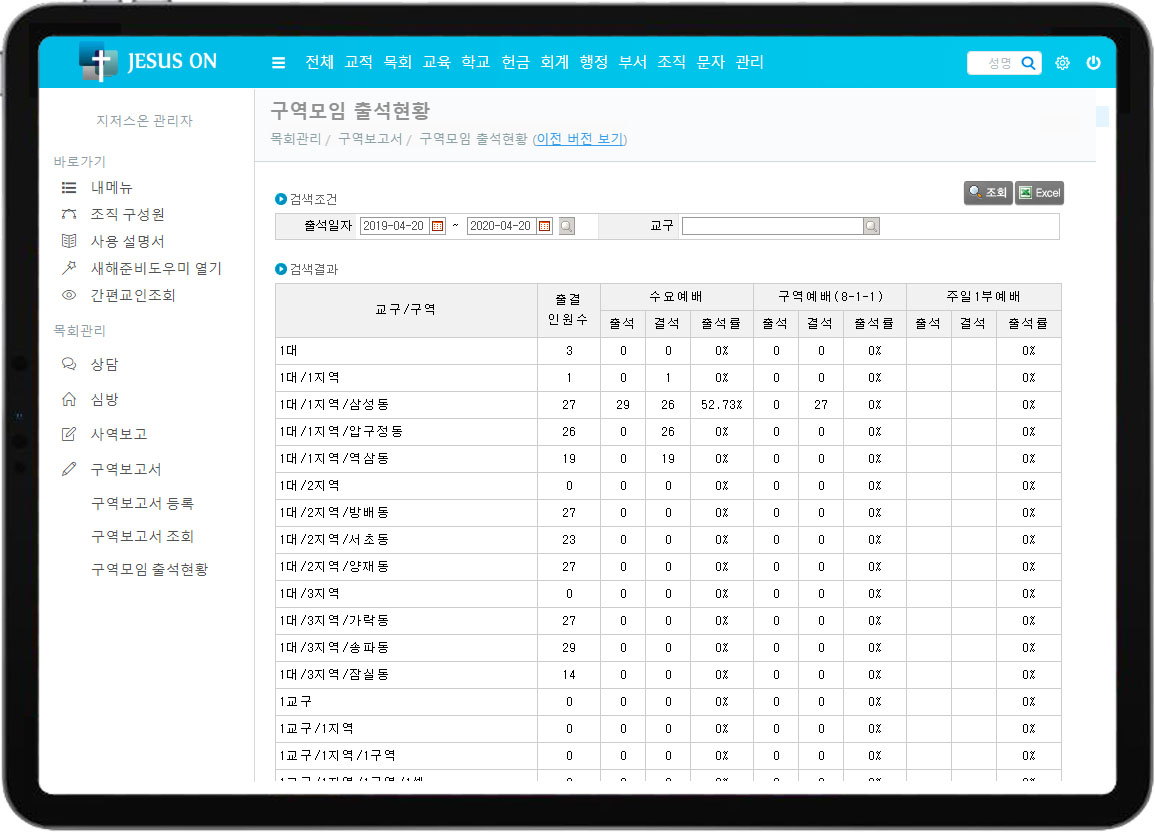The image size is (1155, 832).
Task: Export results with Excel button
Action: pyautogui.click(x=1039, y=193)
